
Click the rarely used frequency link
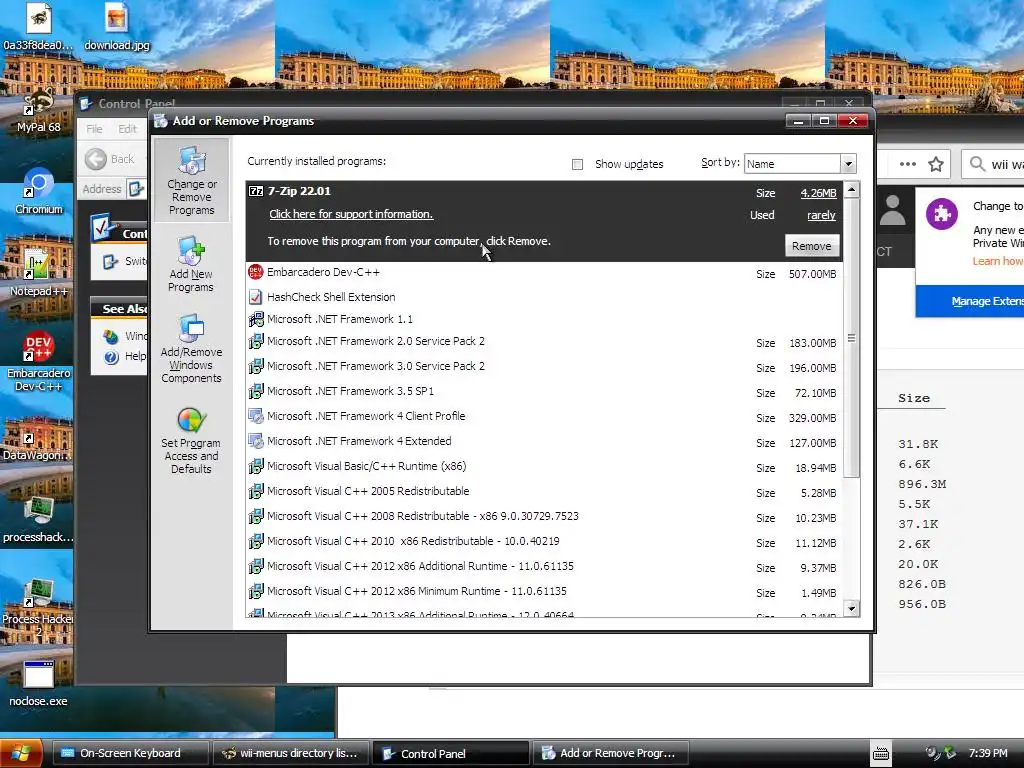click(822, 215)
